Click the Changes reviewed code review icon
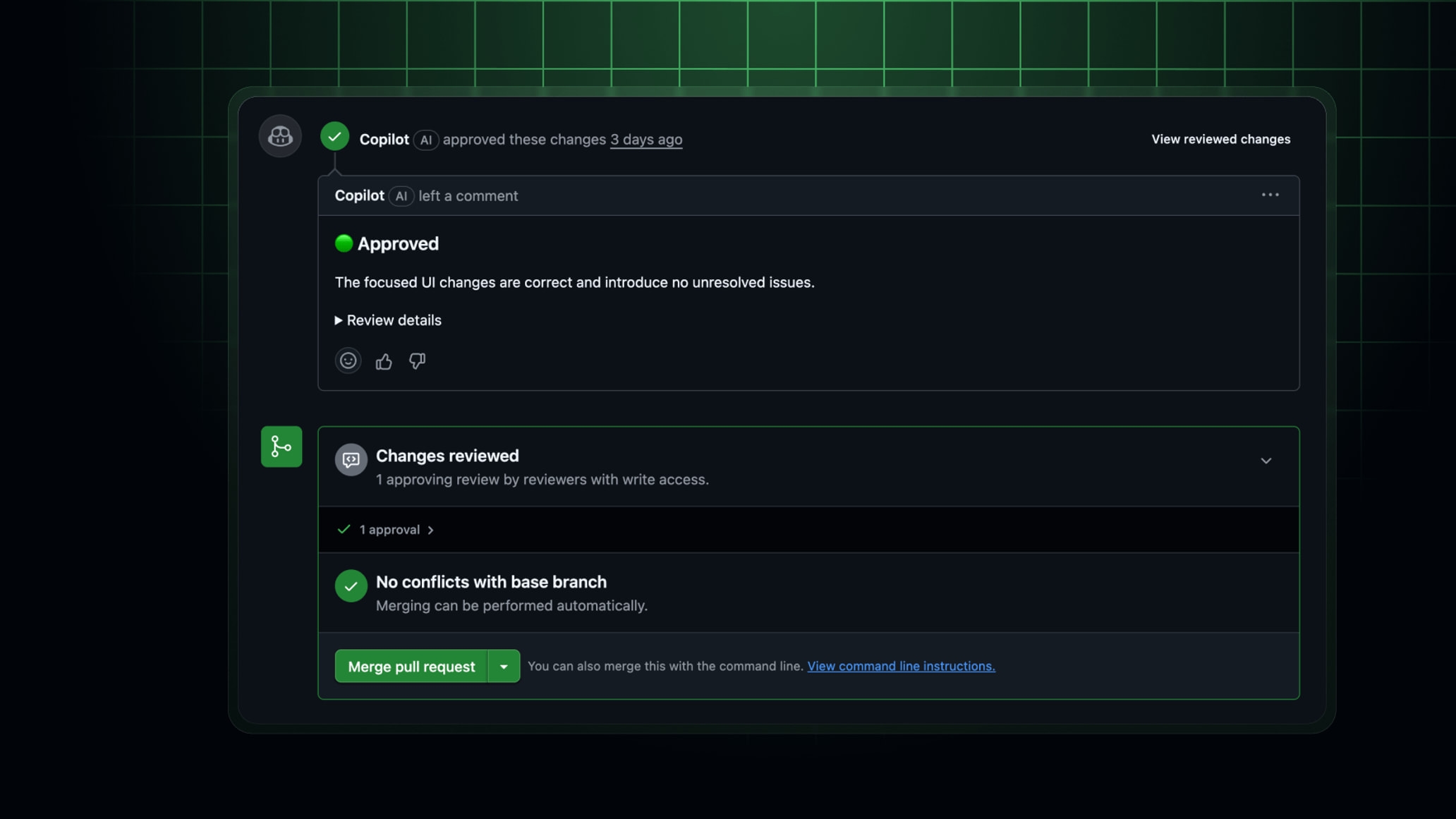The image size is (1456, 819). (351, 460)
